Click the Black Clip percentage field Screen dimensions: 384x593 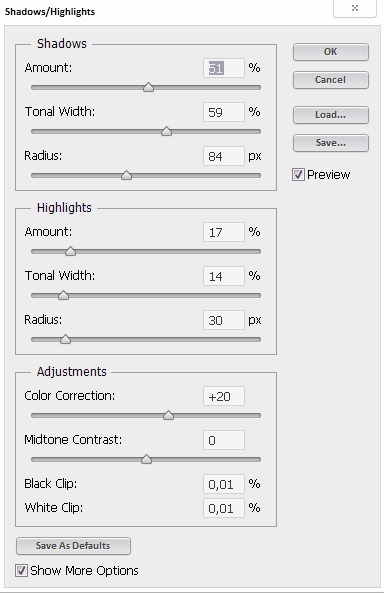[x=224, y=484]
